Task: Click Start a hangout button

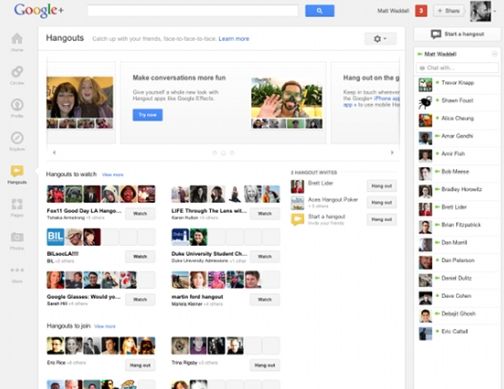Action: pyautogui.click(x=458, y=34)
